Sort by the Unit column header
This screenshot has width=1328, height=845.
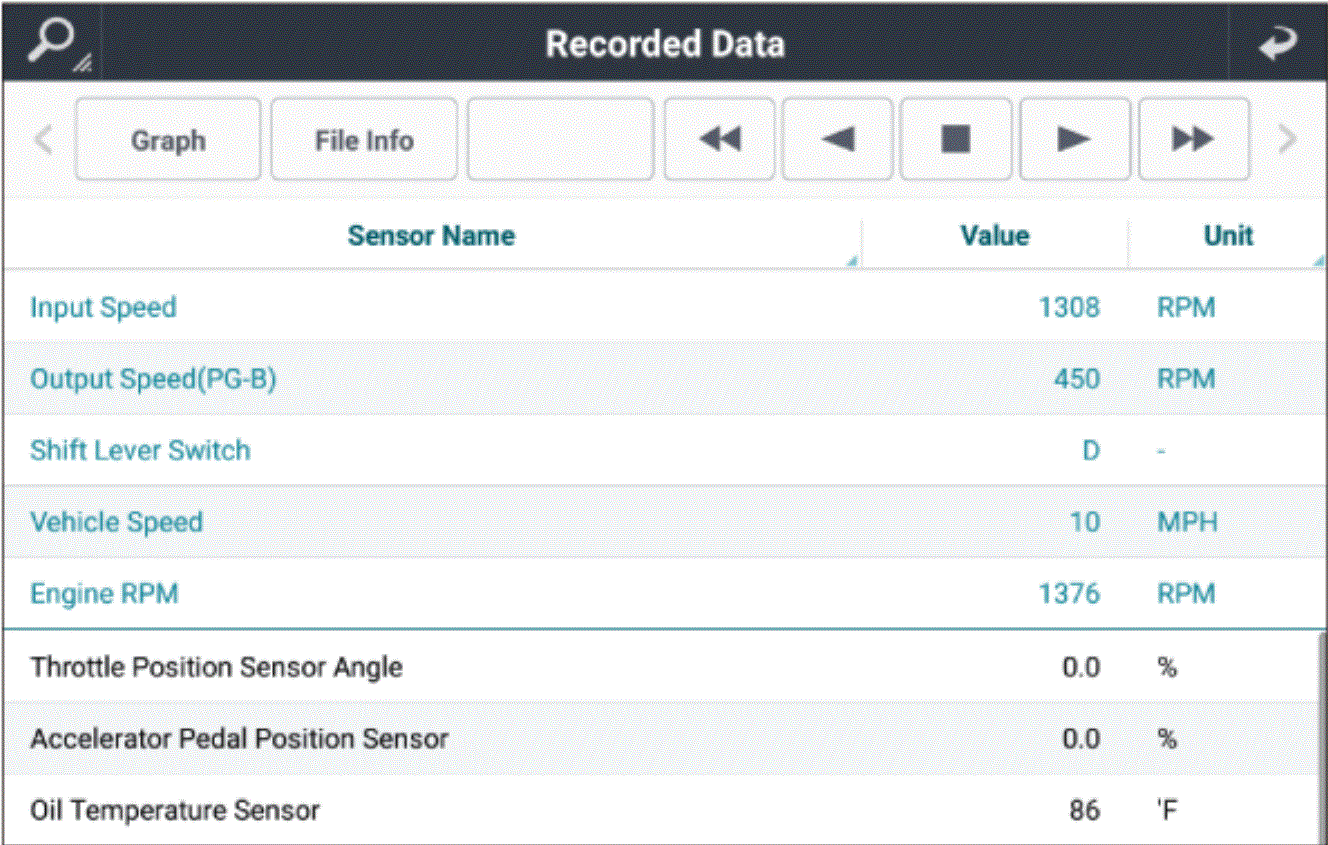(x=1228, y=236)
